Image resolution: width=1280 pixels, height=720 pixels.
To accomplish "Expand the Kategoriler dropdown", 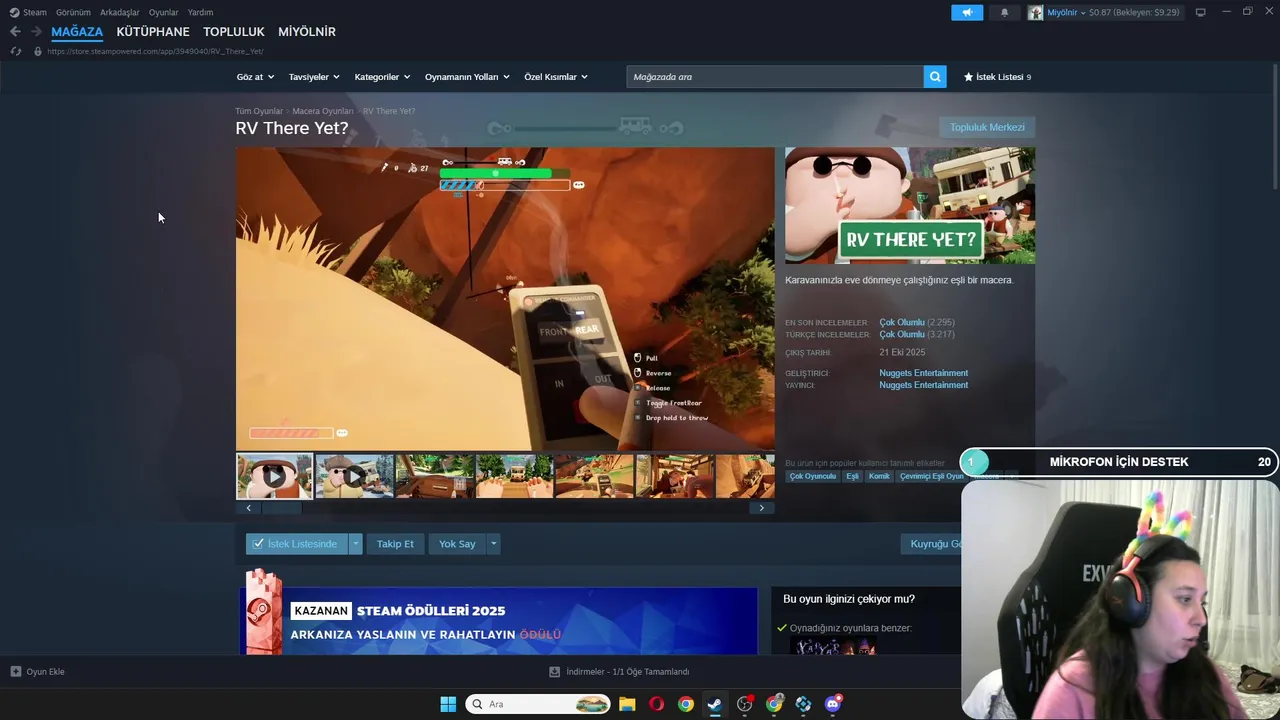I will click(382, 77).
